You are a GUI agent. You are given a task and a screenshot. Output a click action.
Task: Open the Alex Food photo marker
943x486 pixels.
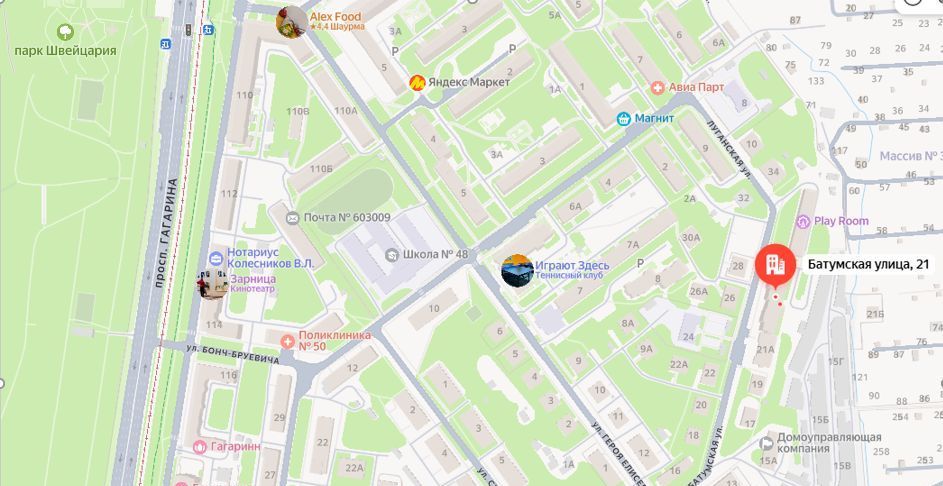292,22
